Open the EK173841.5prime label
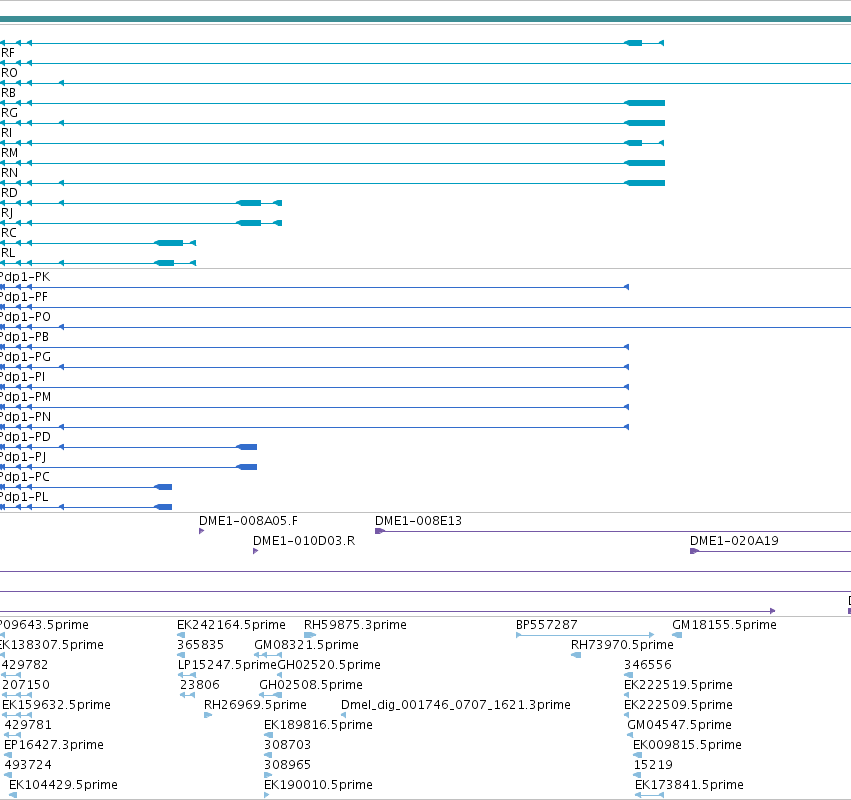Viewport: 851px width, 800px height. [689, 785]
